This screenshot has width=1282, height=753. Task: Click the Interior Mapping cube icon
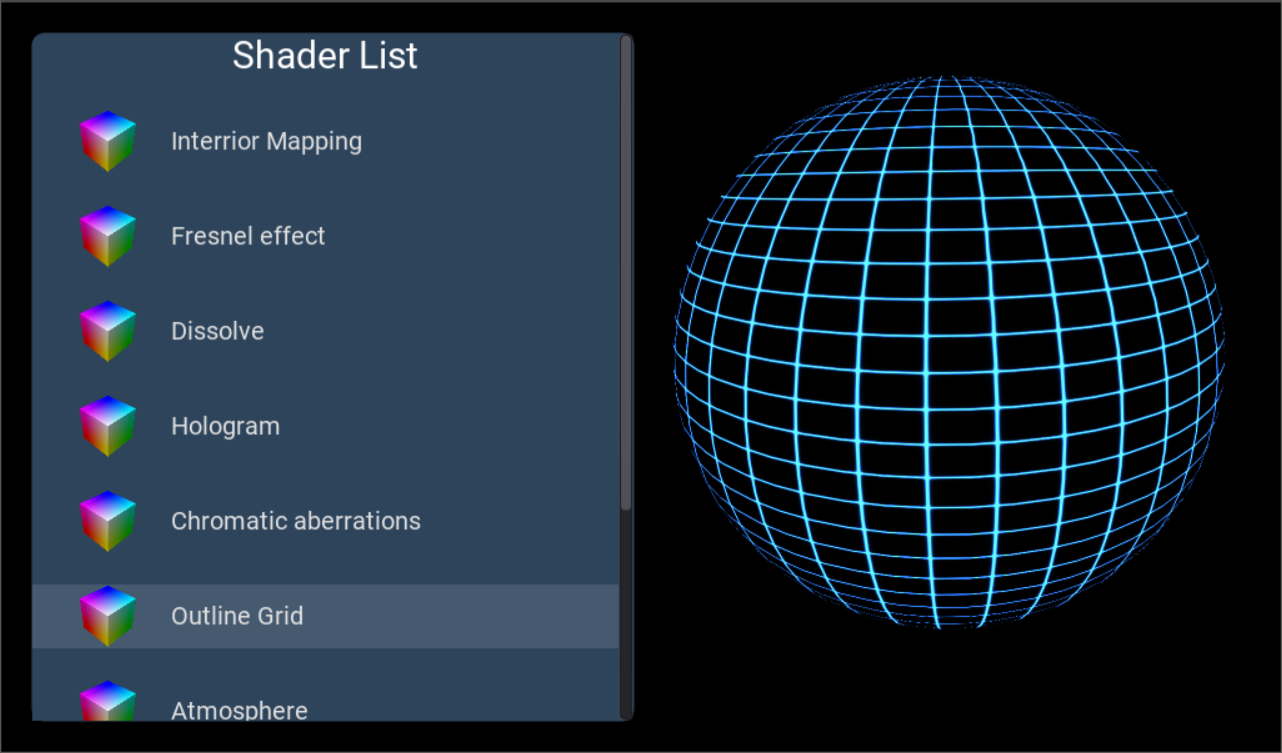108,140
